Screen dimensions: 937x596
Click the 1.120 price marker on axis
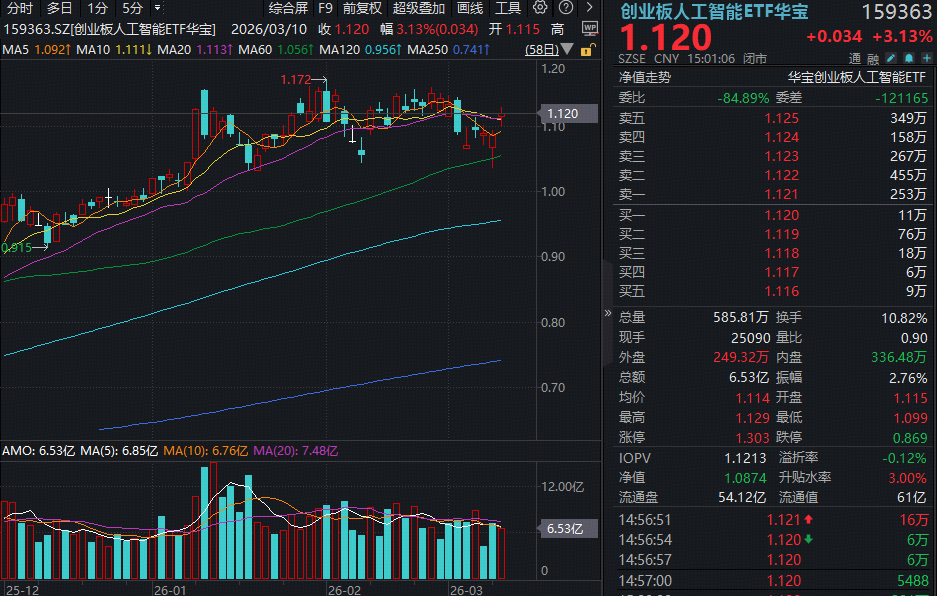[x=560, y=114]
